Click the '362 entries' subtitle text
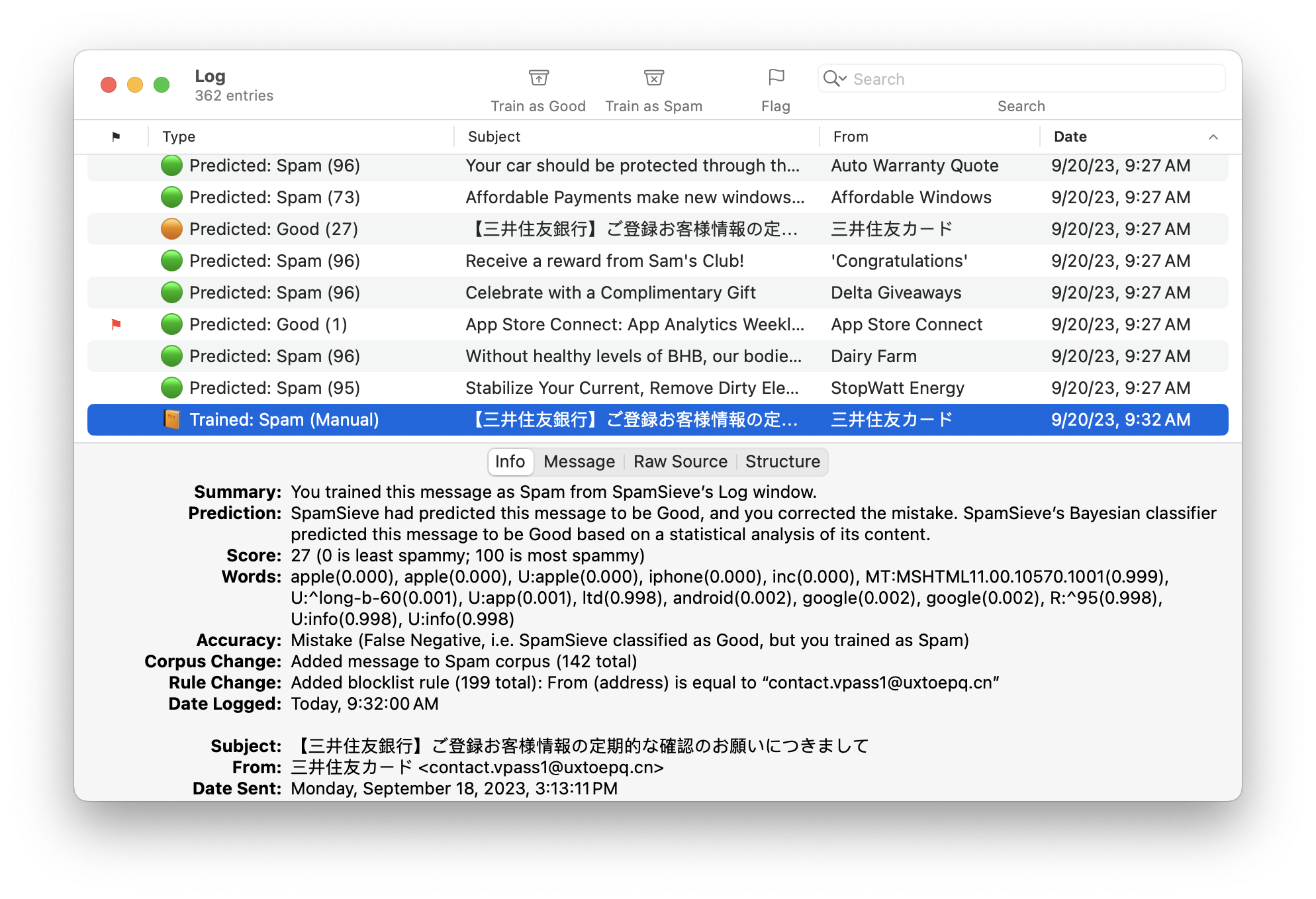Viewport: 1316px width, 899px height. click(234, 95)
